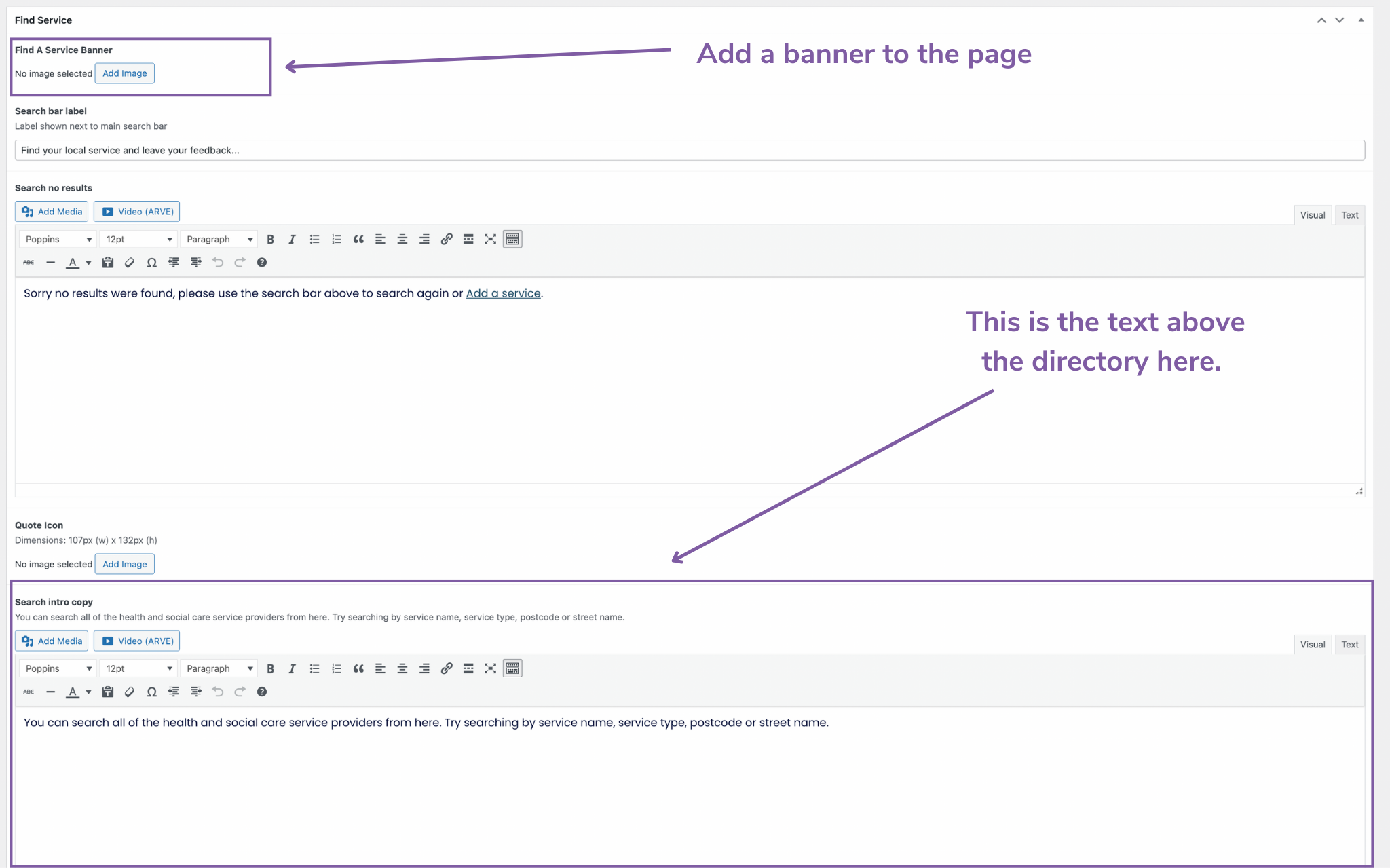Click Bold in Search no results editor
The width and height of the screenshot is (1390, 868).
[x=270, y=239]
